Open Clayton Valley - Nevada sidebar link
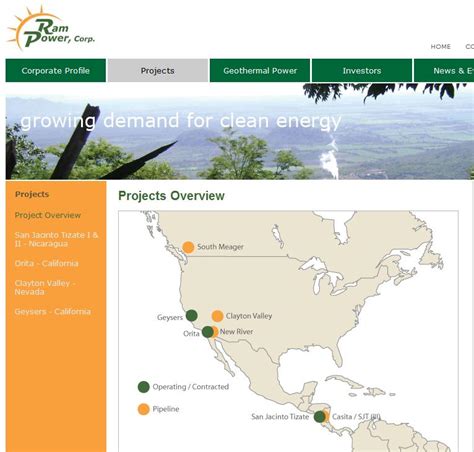Screen dimensions: 474x452 45,287
